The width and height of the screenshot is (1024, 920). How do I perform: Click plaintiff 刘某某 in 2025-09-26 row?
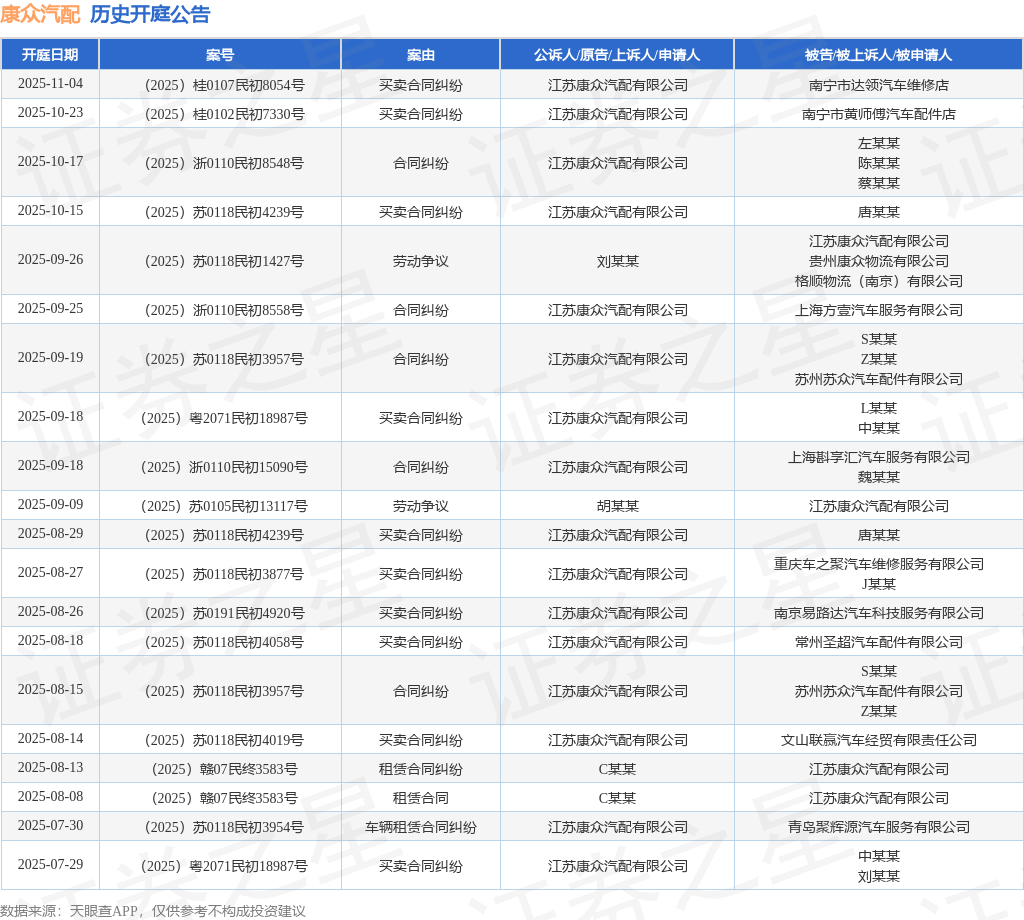coord(617,261)
